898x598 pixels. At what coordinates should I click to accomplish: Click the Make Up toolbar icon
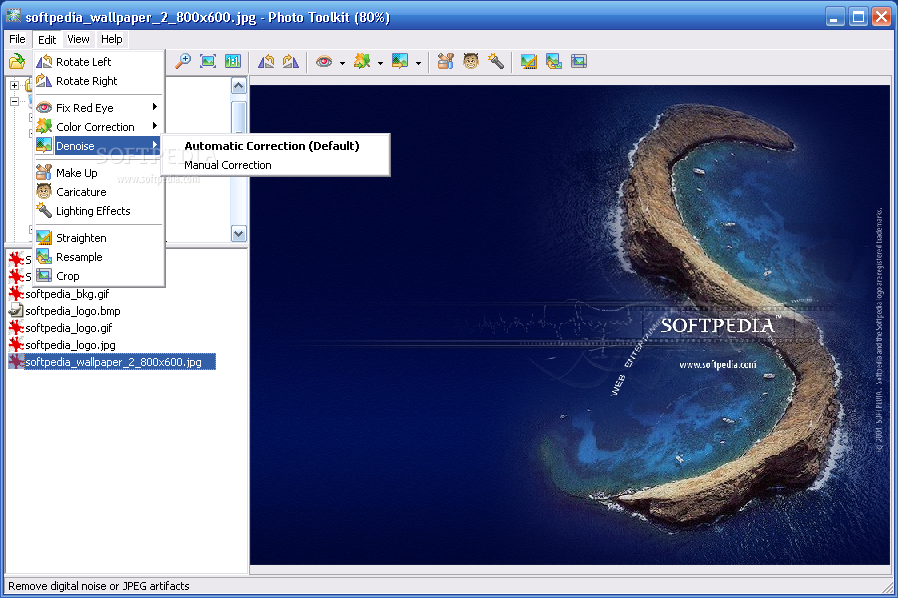pos(446,61)
